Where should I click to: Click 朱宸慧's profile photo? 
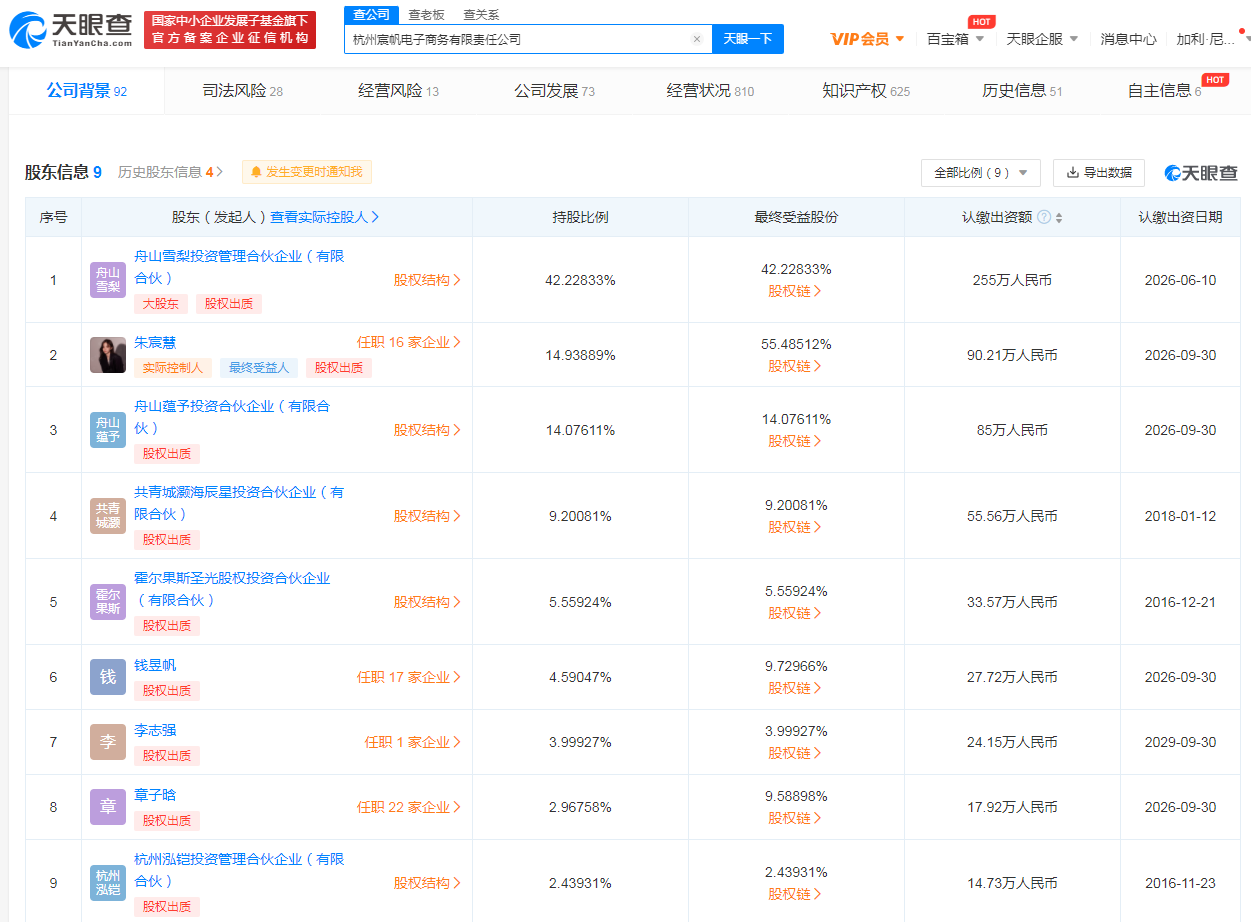pyautogui.click(x=108, y=355)
